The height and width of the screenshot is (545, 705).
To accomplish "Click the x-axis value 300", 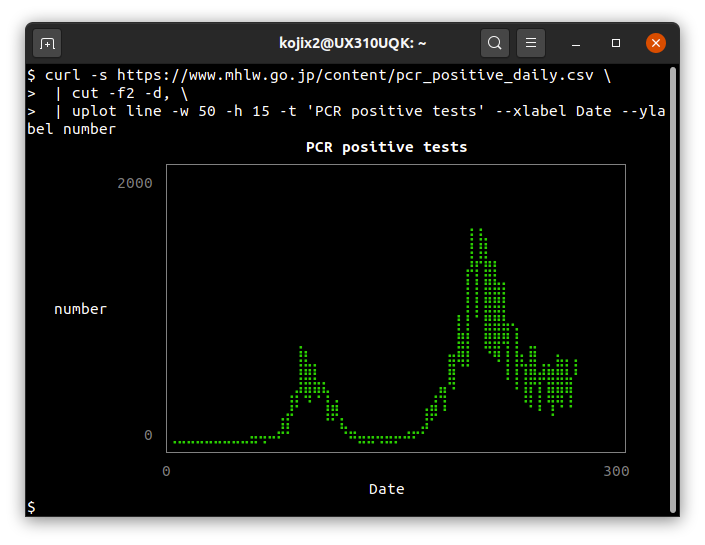I will tap(616, 471).
